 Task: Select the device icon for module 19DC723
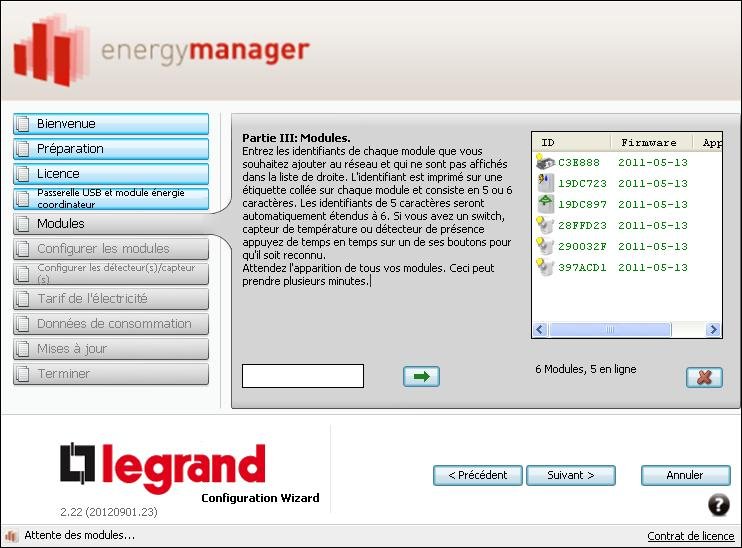(x=545, y=183)
